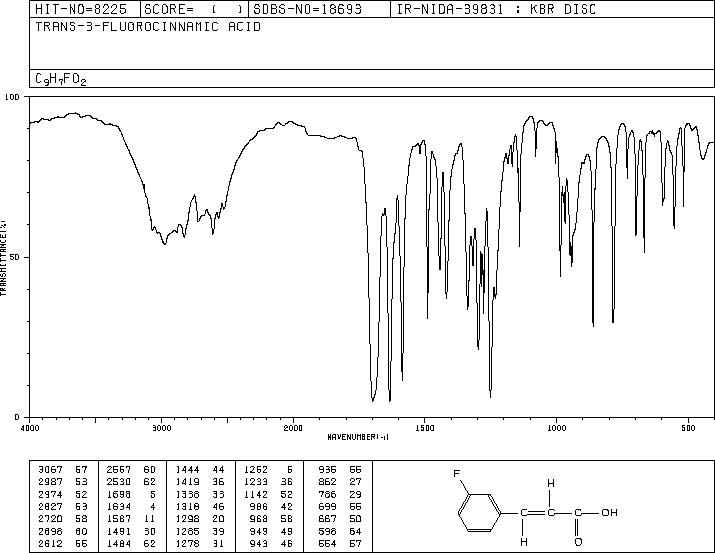Select peak 1278 in the peak table
Screen dimensions: 715x553
187,543
